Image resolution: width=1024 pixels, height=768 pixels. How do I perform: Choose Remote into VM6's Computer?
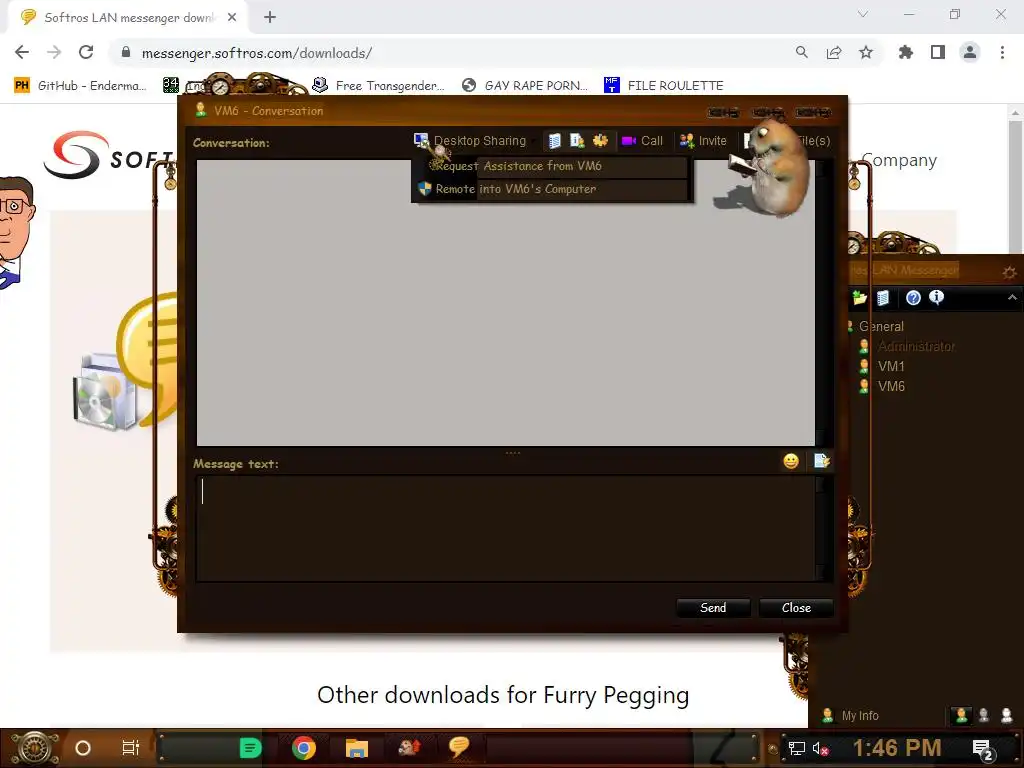[551, 189]
